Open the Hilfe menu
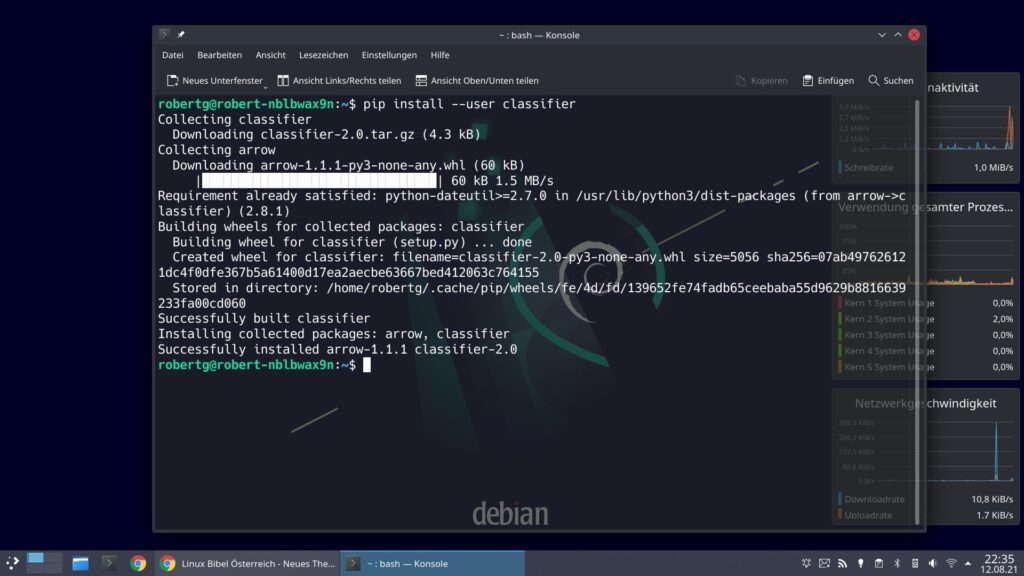This screenshot has height=576, width=1024. point(440,55)
